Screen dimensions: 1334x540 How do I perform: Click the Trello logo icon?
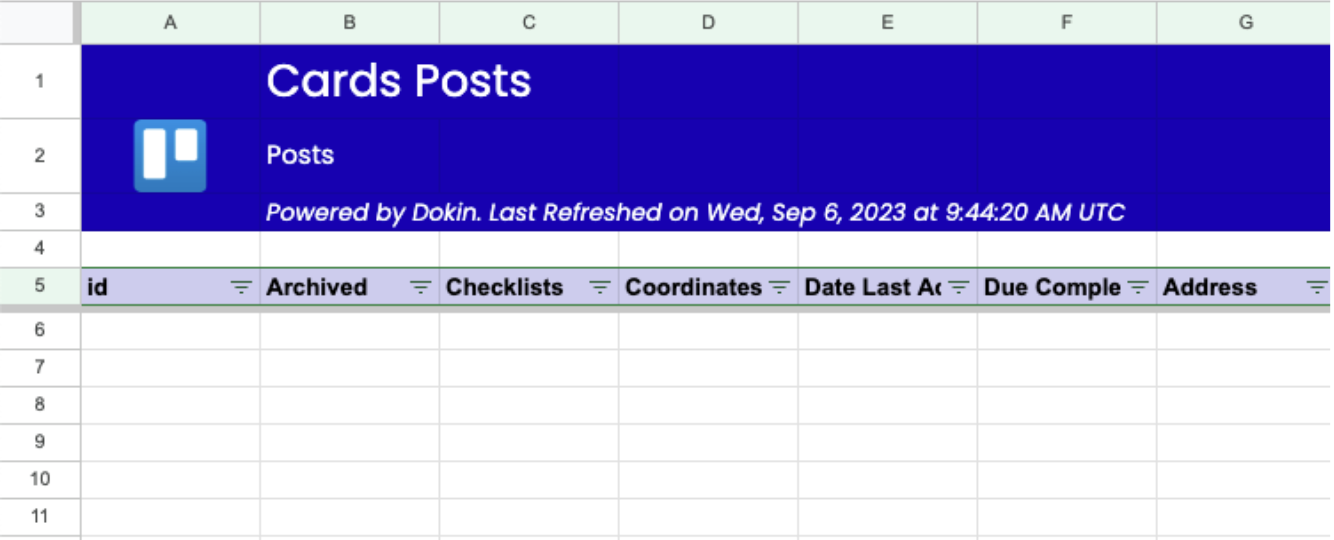coord(170,155)
